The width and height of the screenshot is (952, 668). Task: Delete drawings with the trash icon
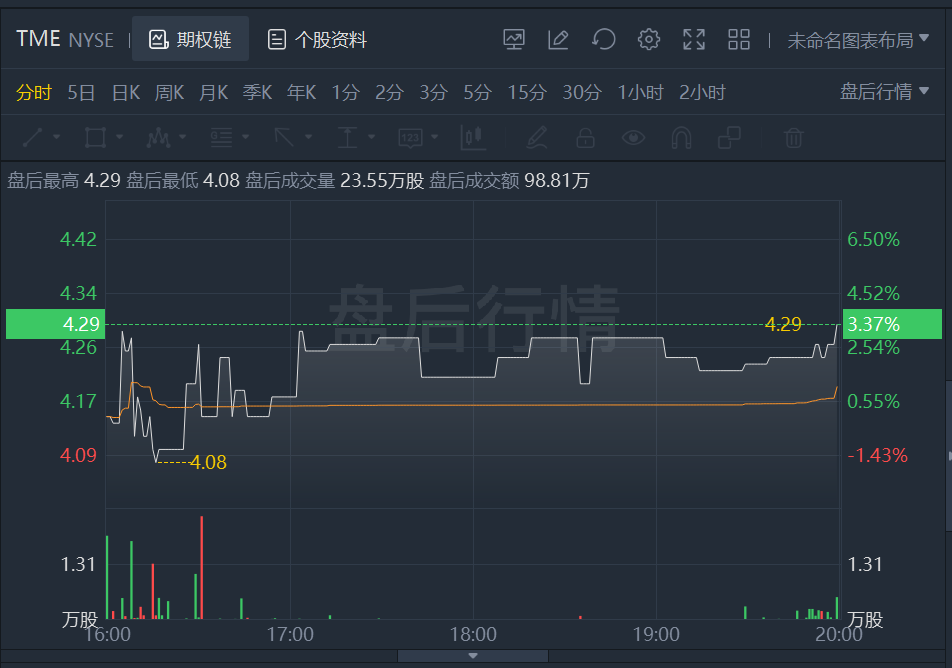coord(794,138)
